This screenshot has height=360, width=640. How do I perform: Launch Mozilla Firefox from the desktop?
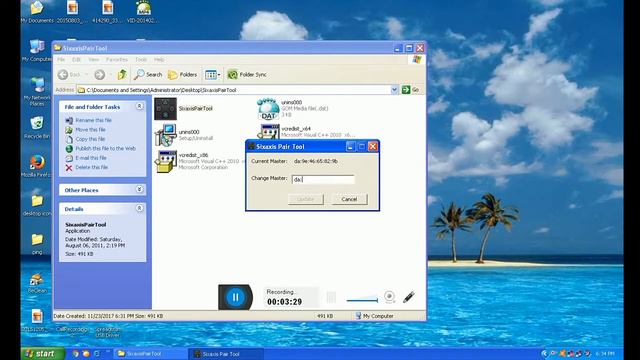(37, 166)
